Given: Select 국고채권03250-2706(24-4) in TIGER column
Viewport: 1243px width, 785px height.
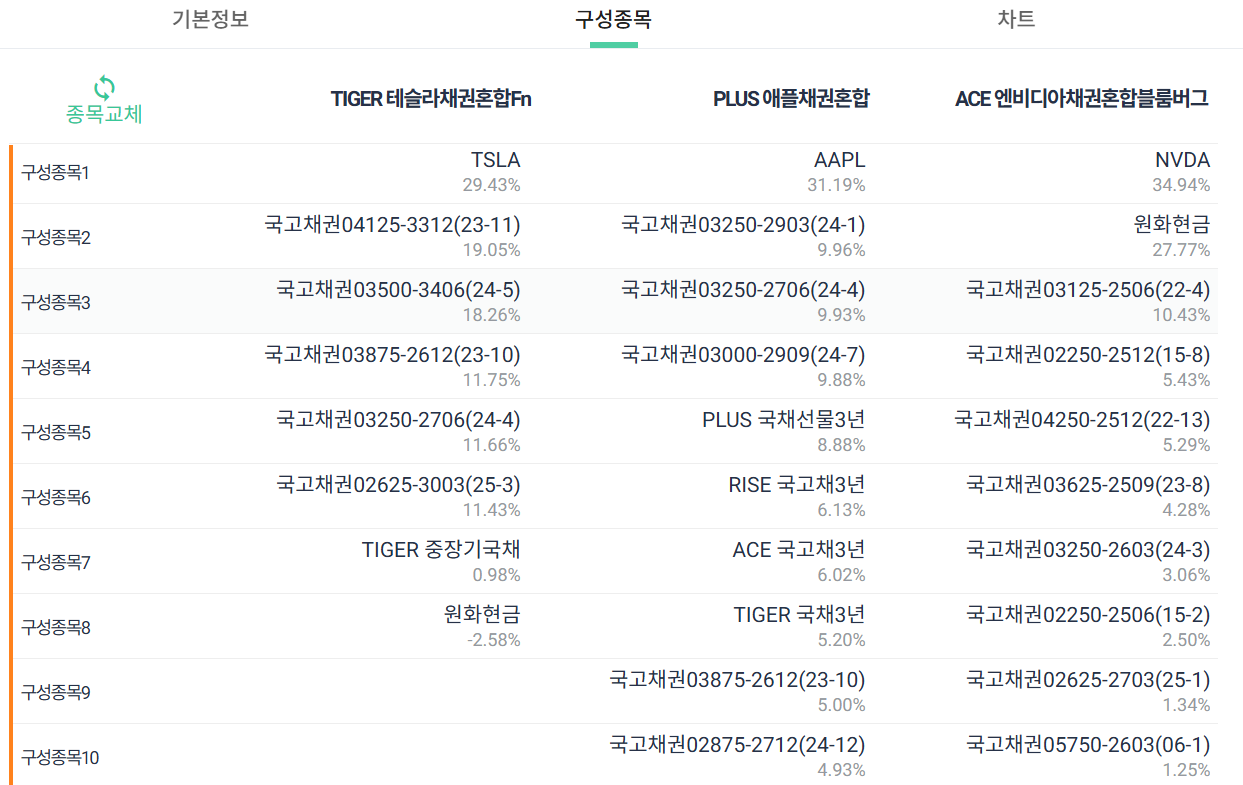Looking at the screenshot, I should [x=398, y=420].
